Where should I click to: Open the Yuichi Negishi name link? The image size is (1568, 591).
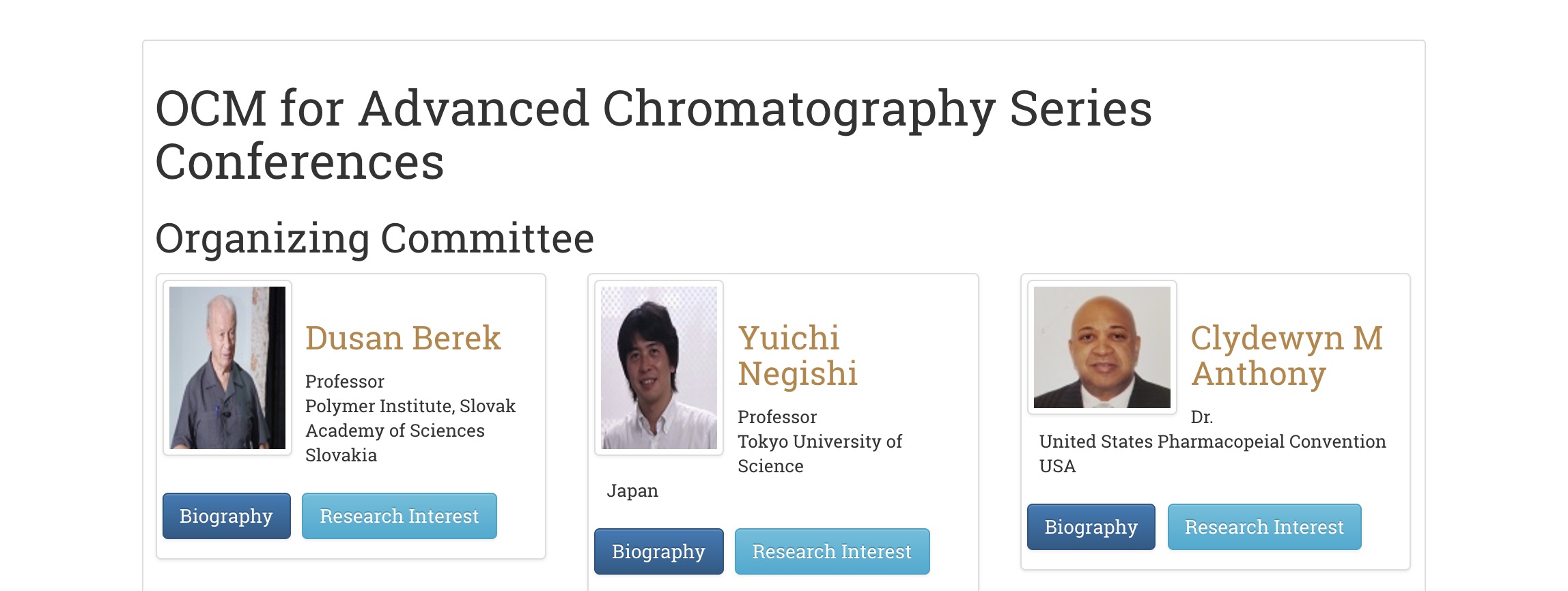point(797,356)
